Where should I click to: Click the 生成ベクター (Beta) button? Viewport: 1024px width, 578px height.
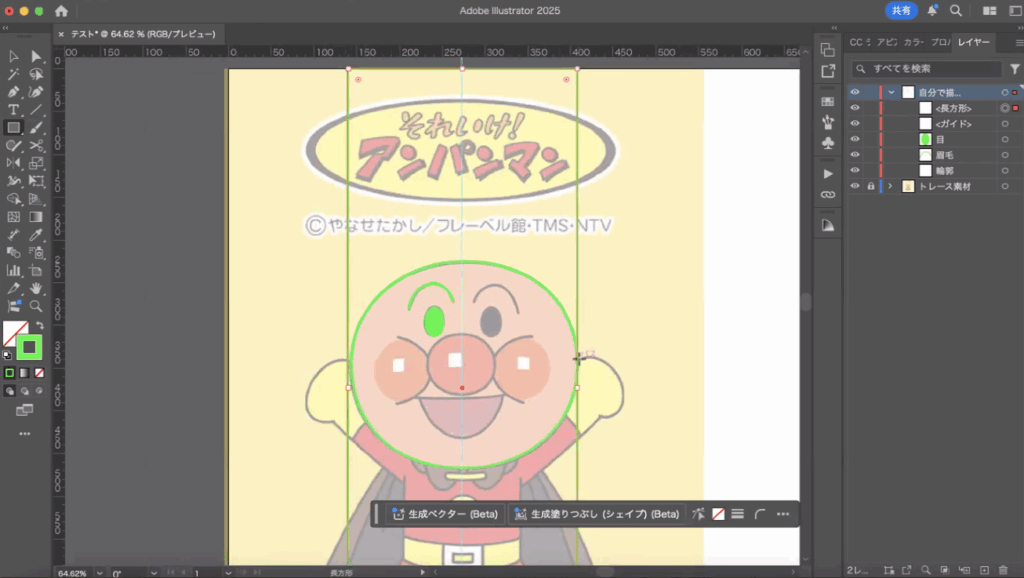tap(445, 514)
